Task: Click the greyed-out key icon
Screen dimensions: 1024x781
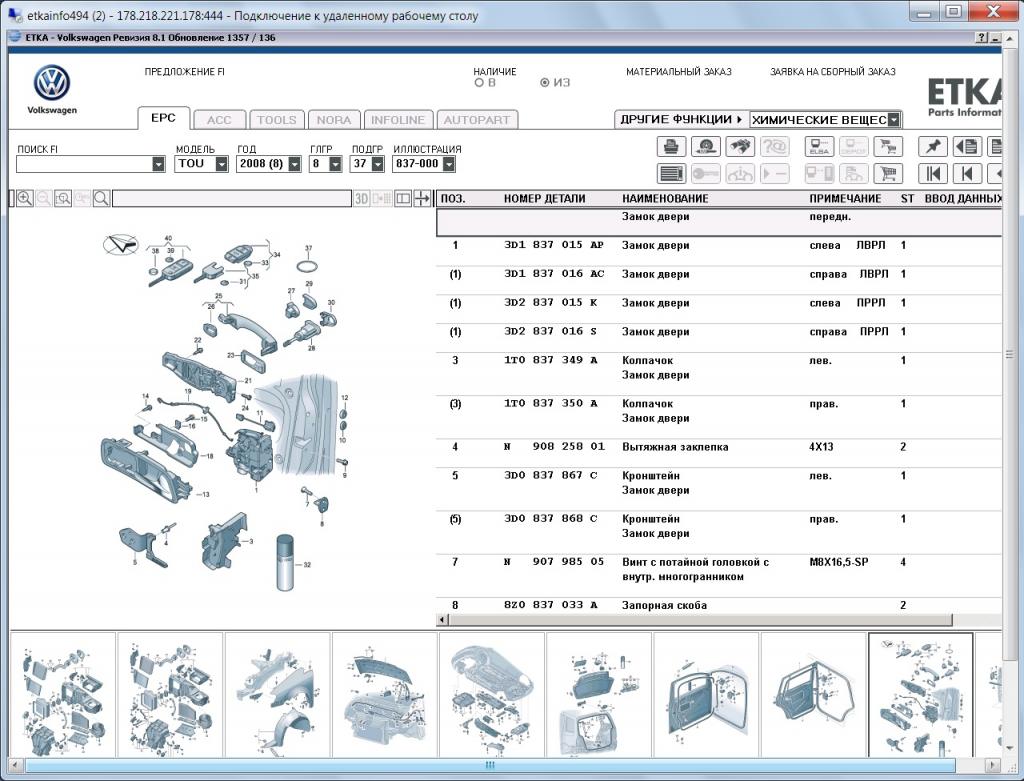Action: click(705, 174)
